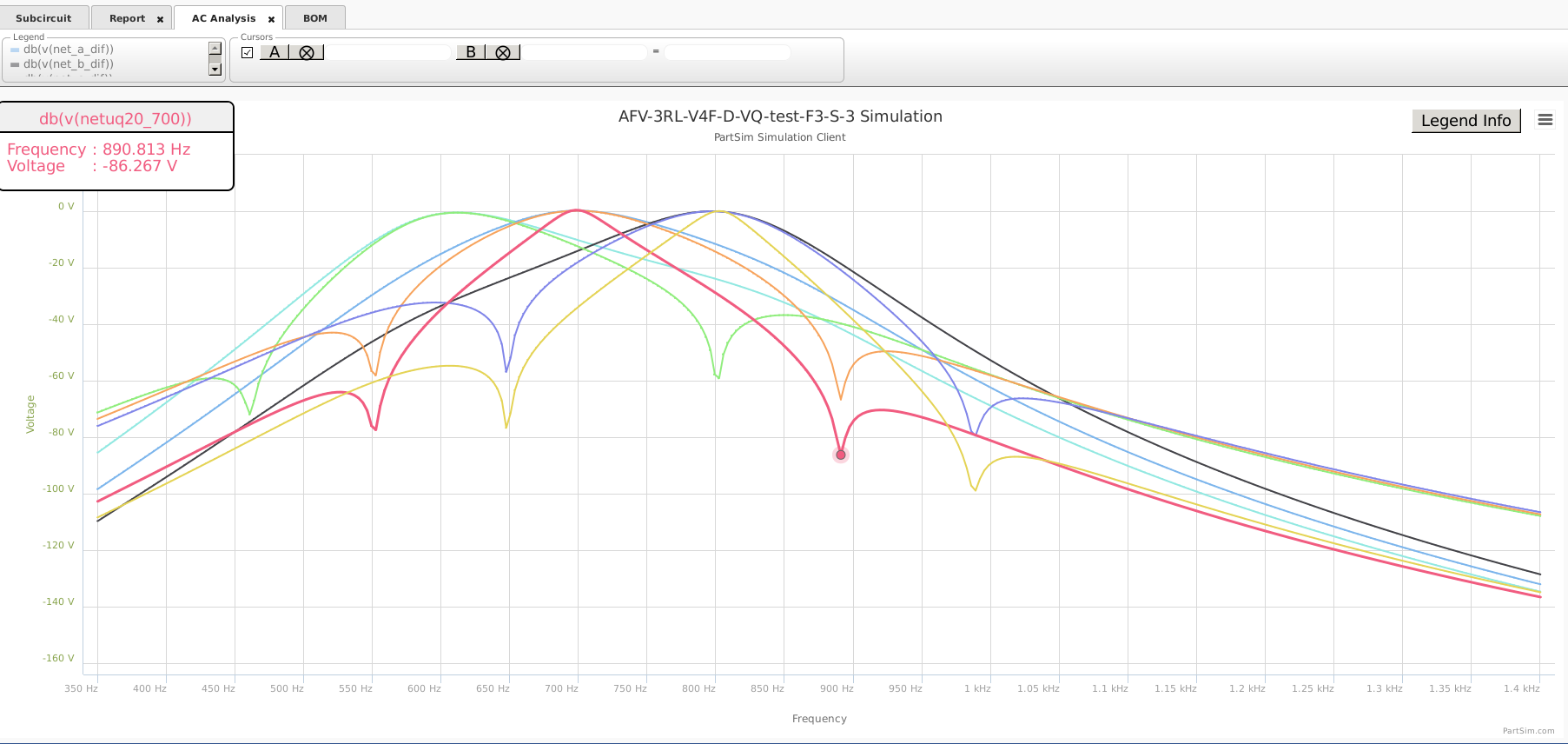Click the cursor A value field
The image size is (1568, 744).
(388, 52)
